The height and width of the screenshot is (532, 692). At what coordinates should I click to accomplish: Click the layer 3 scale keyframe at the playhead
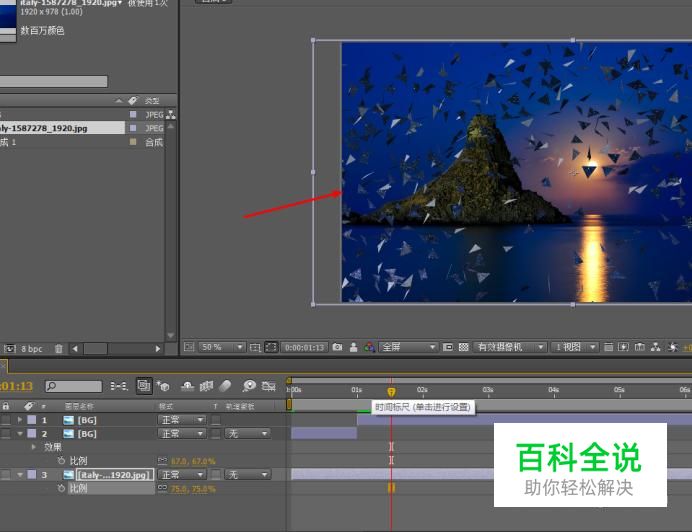(x=391, y=488)
